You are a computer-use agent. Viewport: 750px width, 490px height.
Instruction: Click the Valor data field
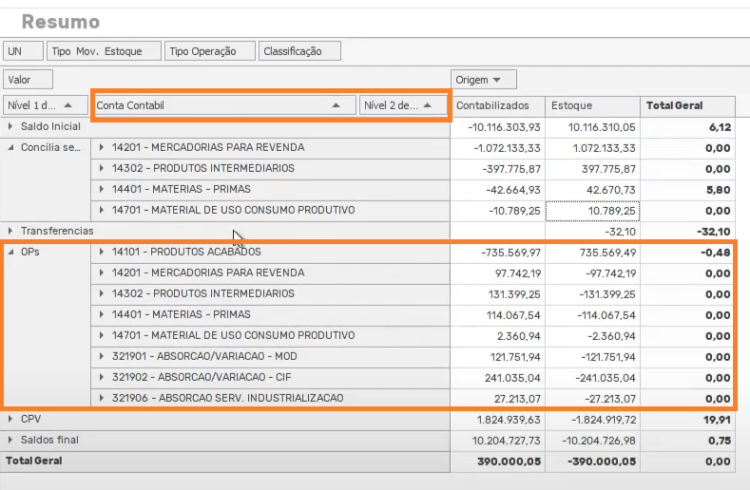pyautogui.click(x=28, y=80)
